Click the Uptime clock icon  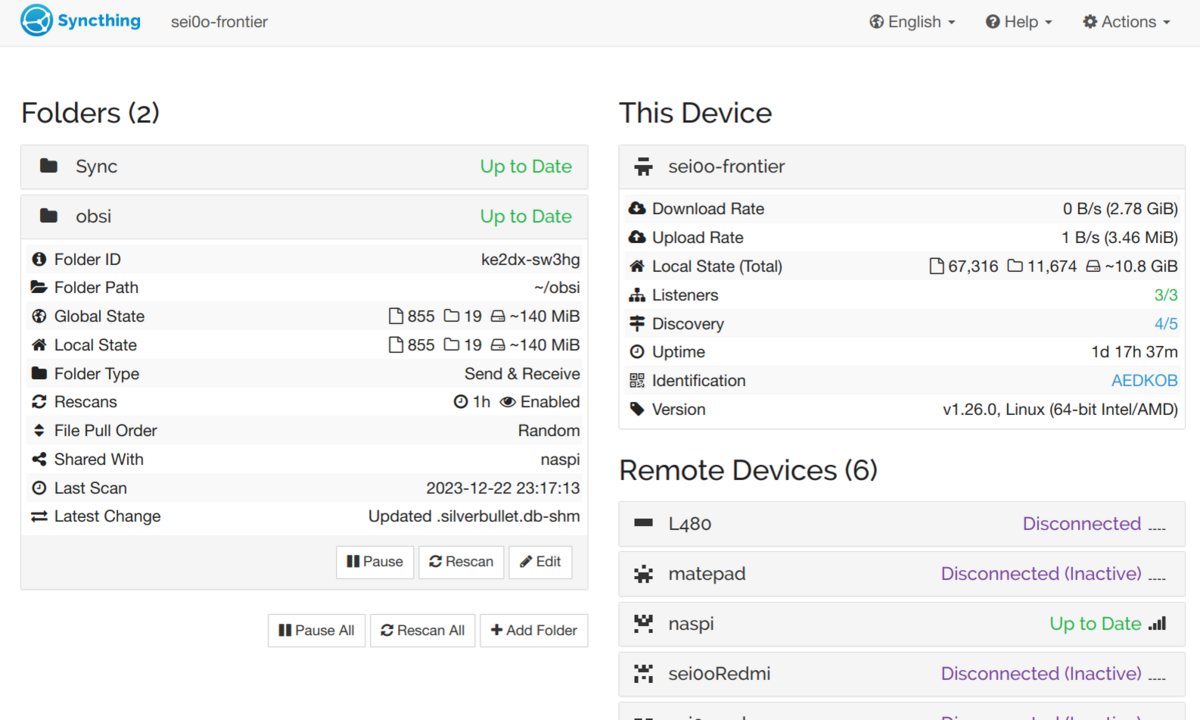click(x=637, y=352)
